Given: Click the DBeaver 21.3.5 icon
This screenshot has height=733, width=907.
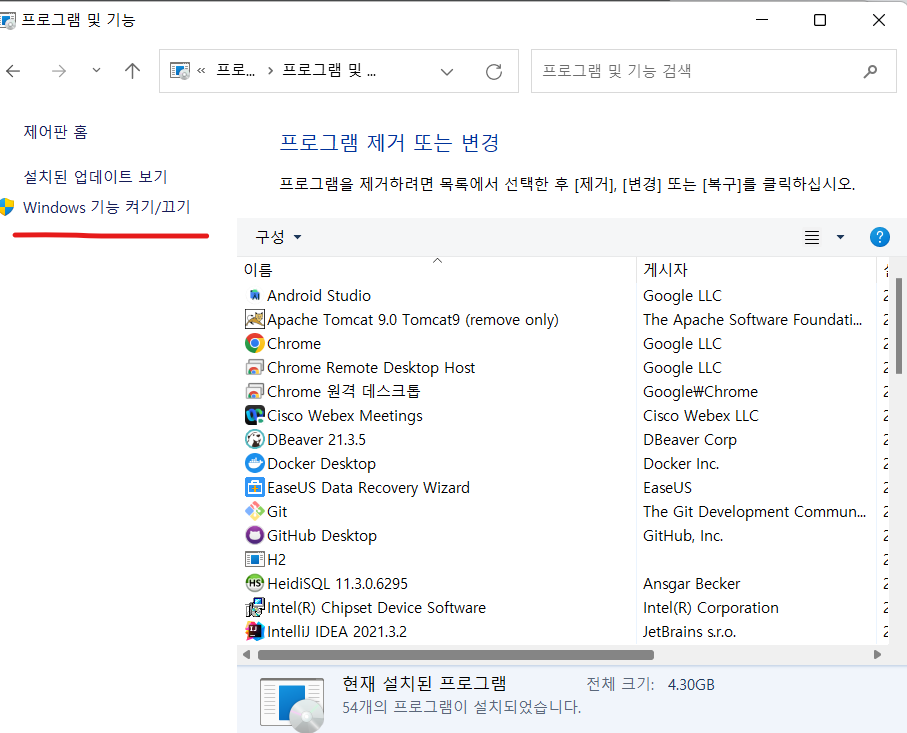Looking at the screenshot, I should coord(255,440).
